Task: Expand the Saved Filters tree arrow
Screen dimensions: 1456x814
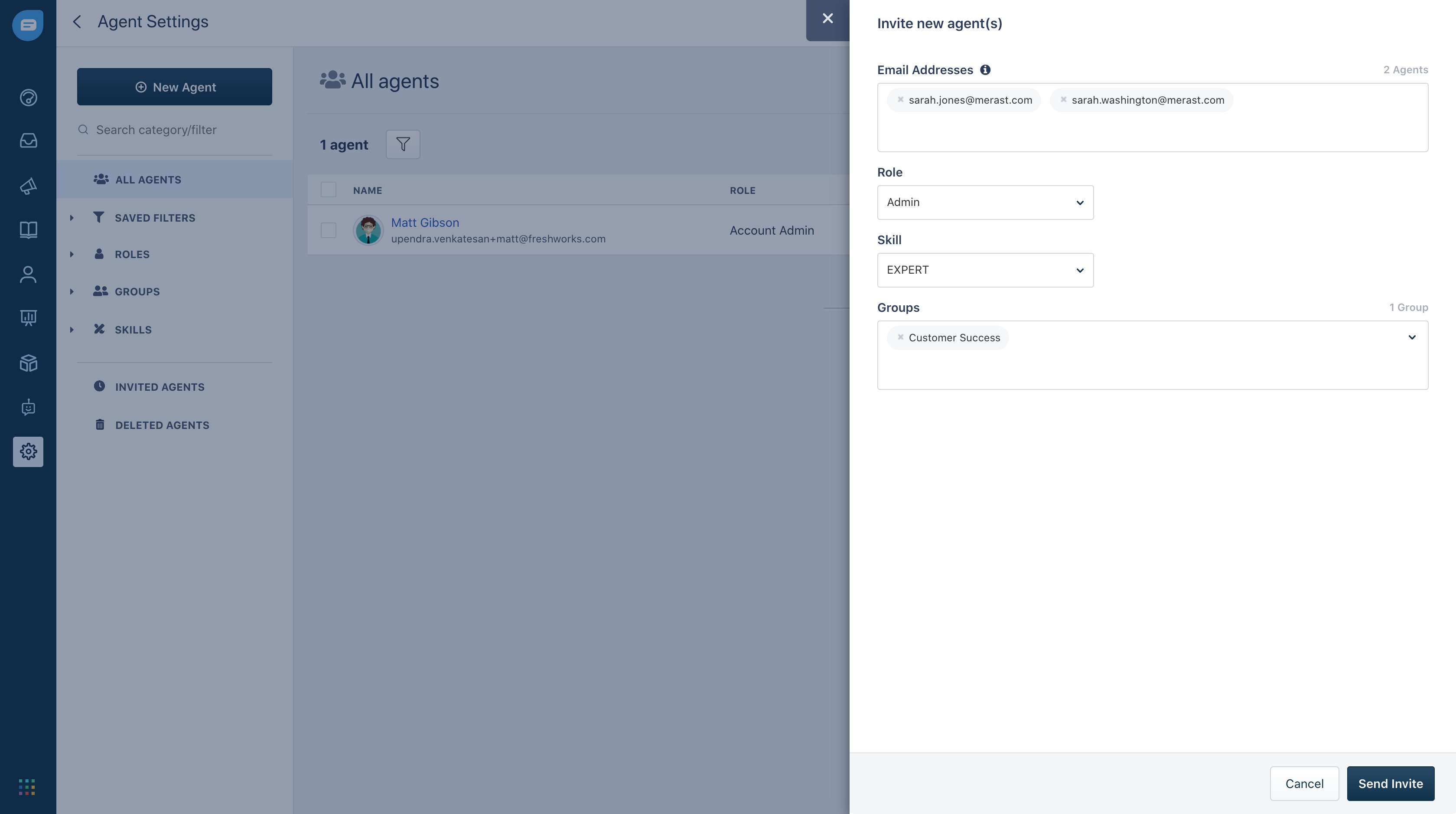Action: pyautogui.click(x=72, y=218)
